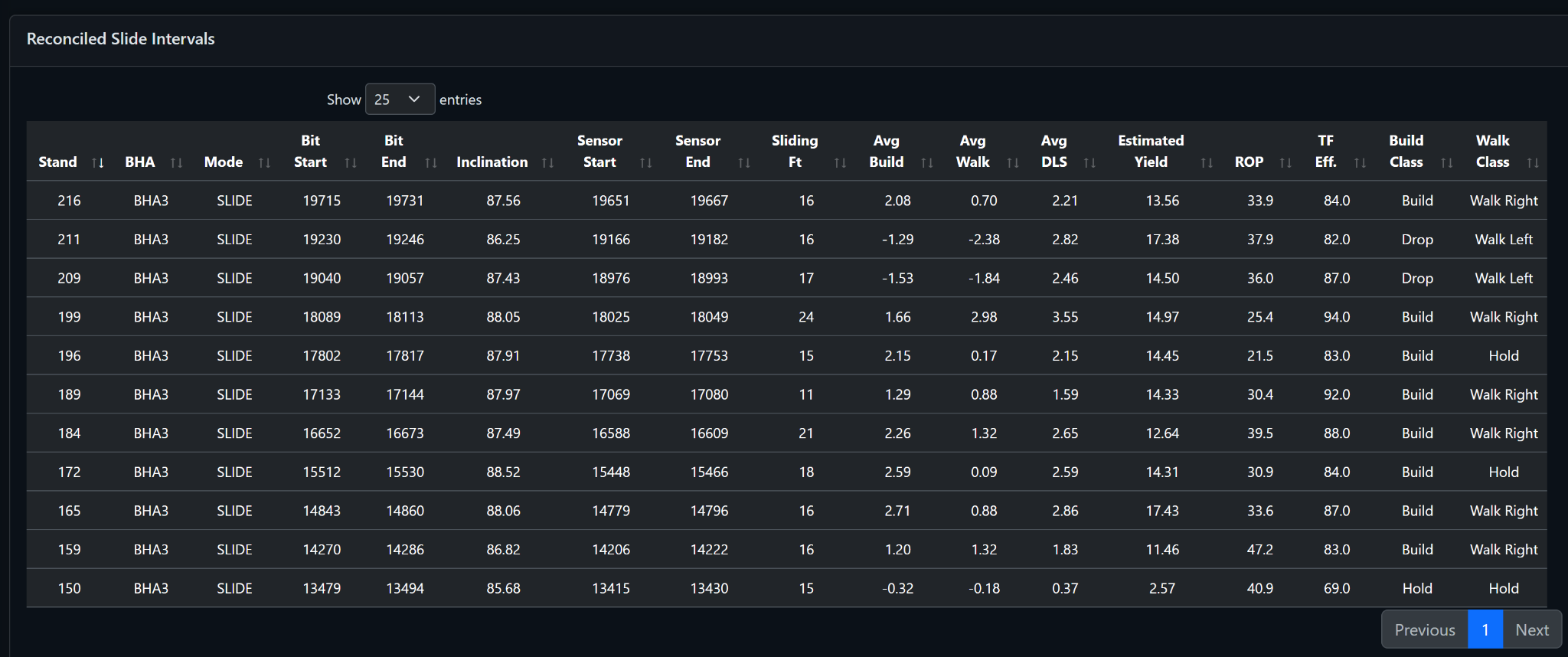Select stand 172 cell
Viewport: 1568px width, 657px height.
coord(70,472)
